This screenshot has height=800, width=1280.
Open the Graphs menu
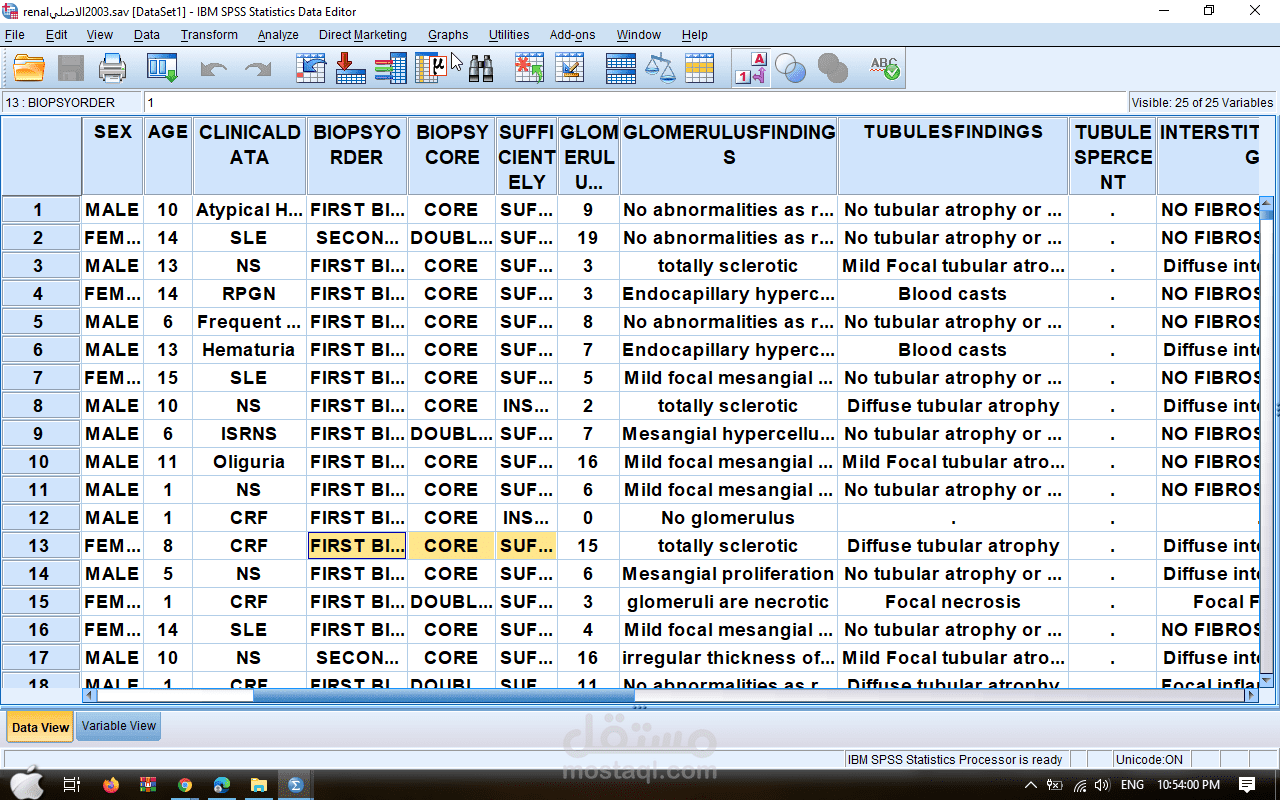tap(448, 34)
